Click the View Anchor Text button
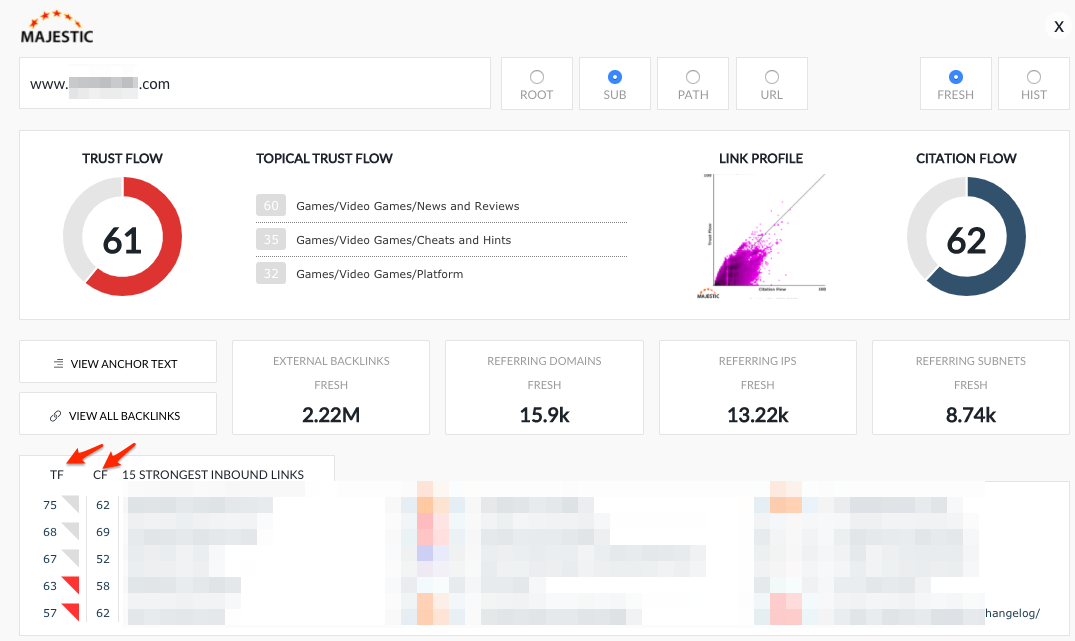The width and height of the screenshot is (1075, 641). tap(118, 364)
